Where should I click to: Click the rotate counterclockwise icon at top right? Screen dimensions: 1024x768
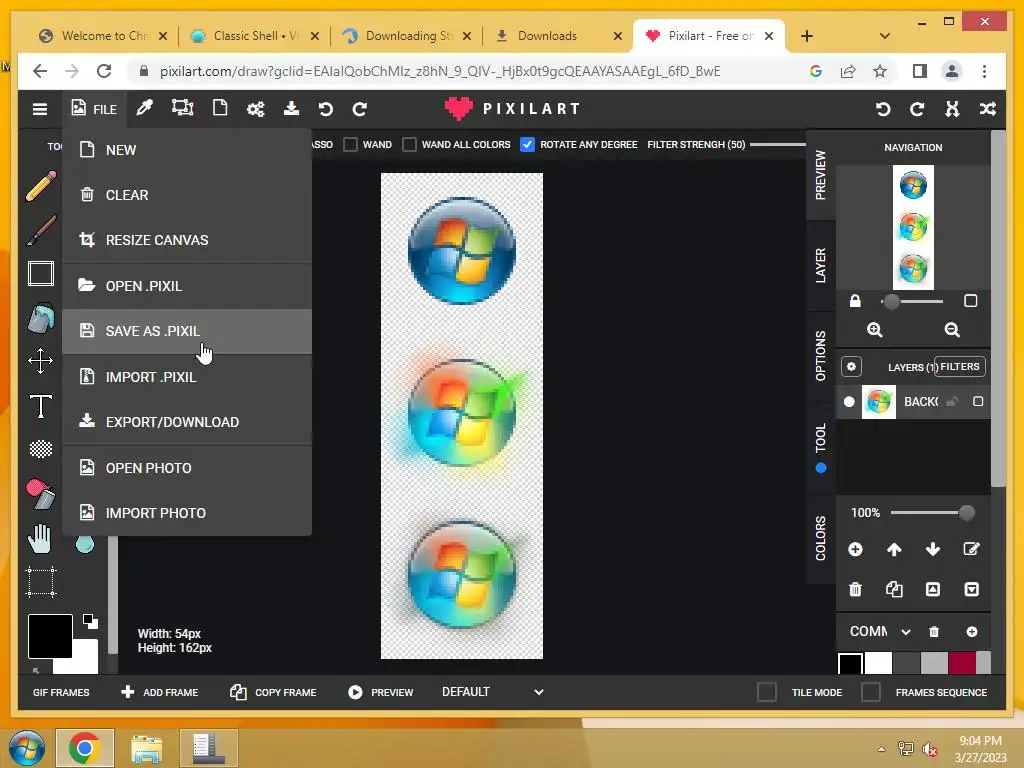[883, 109]
